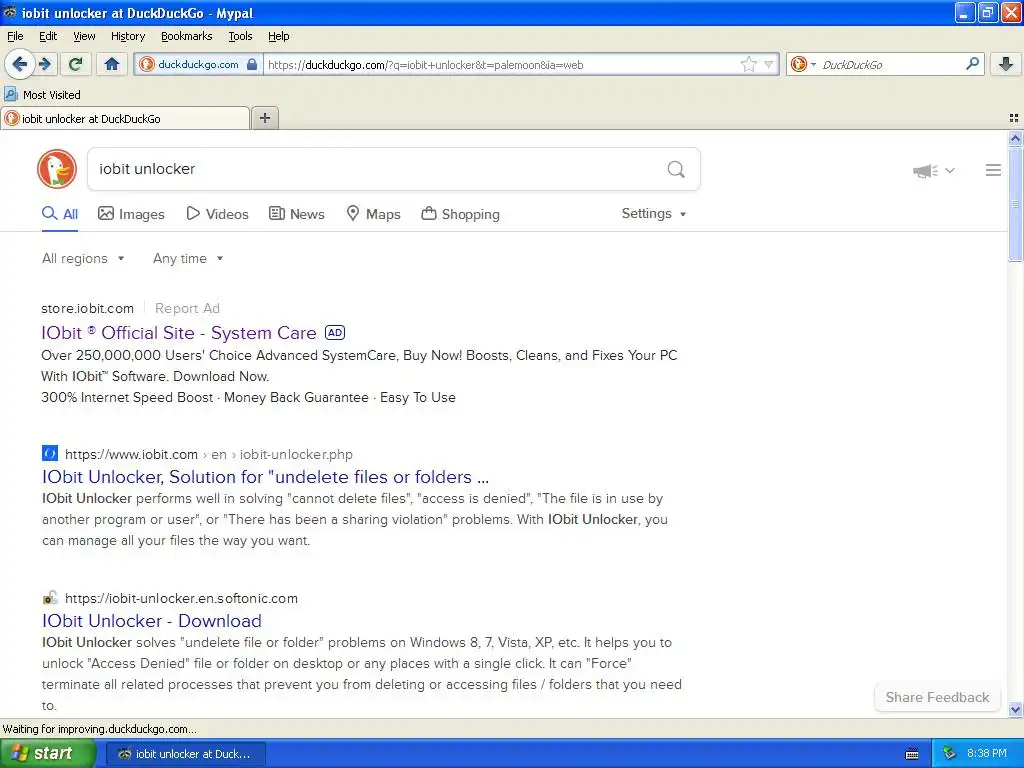Image resolution: width=1024 pixels, height=768 pixels.
Task: Open the History menu
Action: (x=127, y=36)
